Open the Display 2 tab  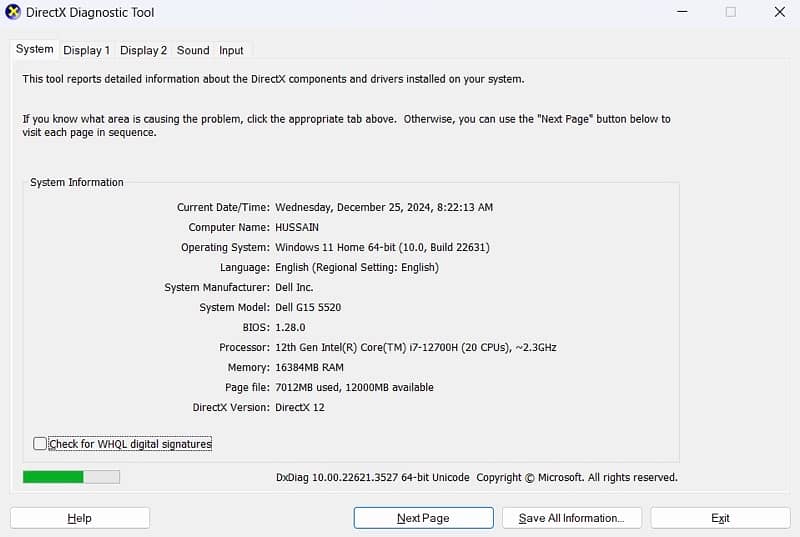click(x=143, y=50)
